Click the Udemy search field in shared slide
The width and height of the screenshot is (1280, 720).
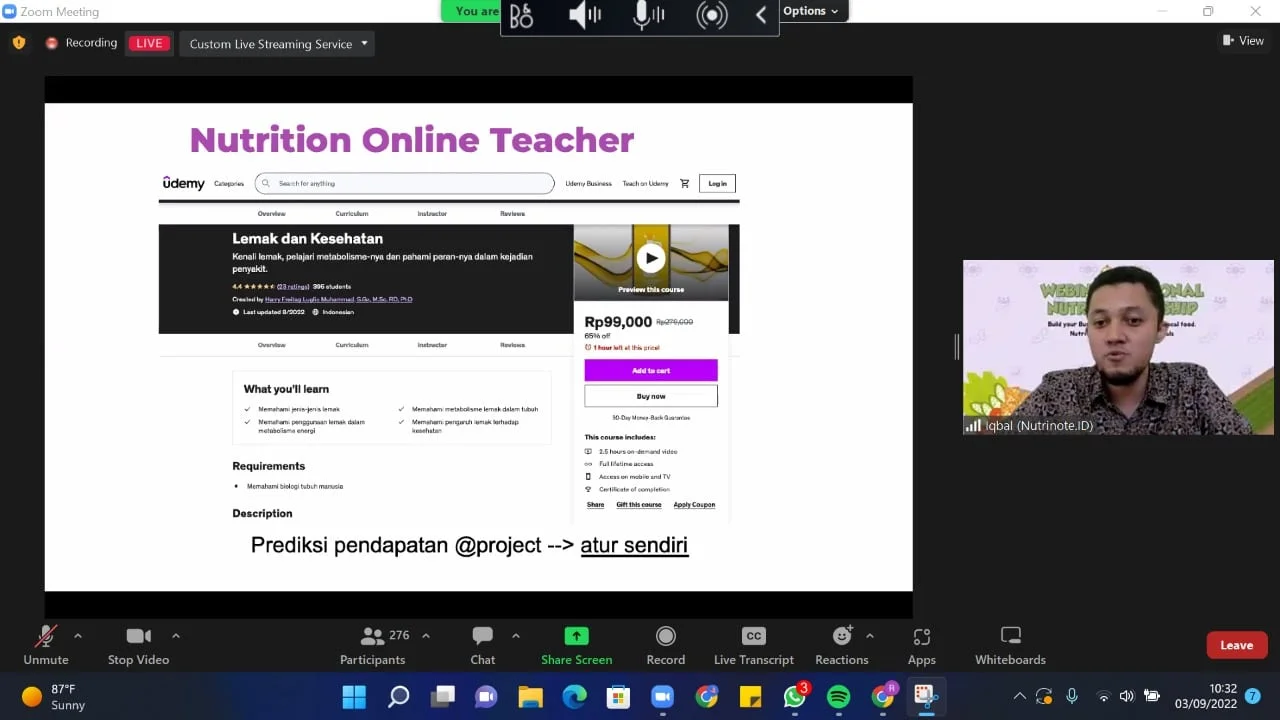[x=405, y=183]
